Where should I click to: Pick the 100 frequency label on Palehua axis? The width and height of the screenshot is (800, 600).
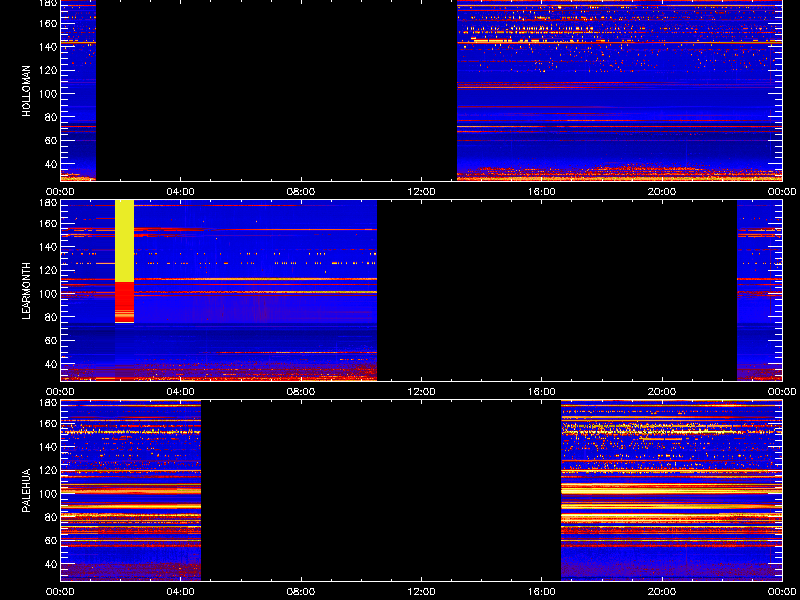coord(49,494)
